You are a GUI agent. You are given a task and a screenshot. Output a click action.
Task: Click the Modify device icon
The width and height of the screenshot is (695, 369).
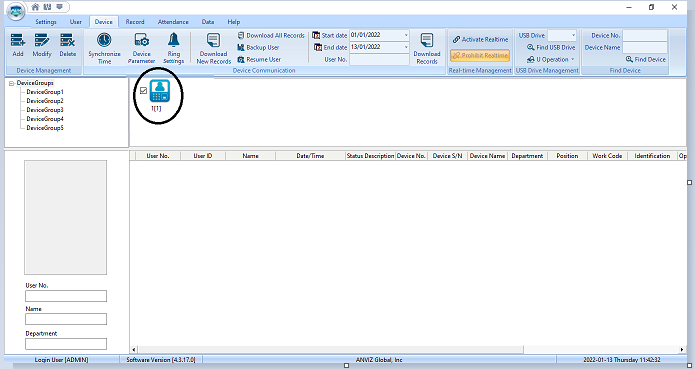(x=42, y=40)
